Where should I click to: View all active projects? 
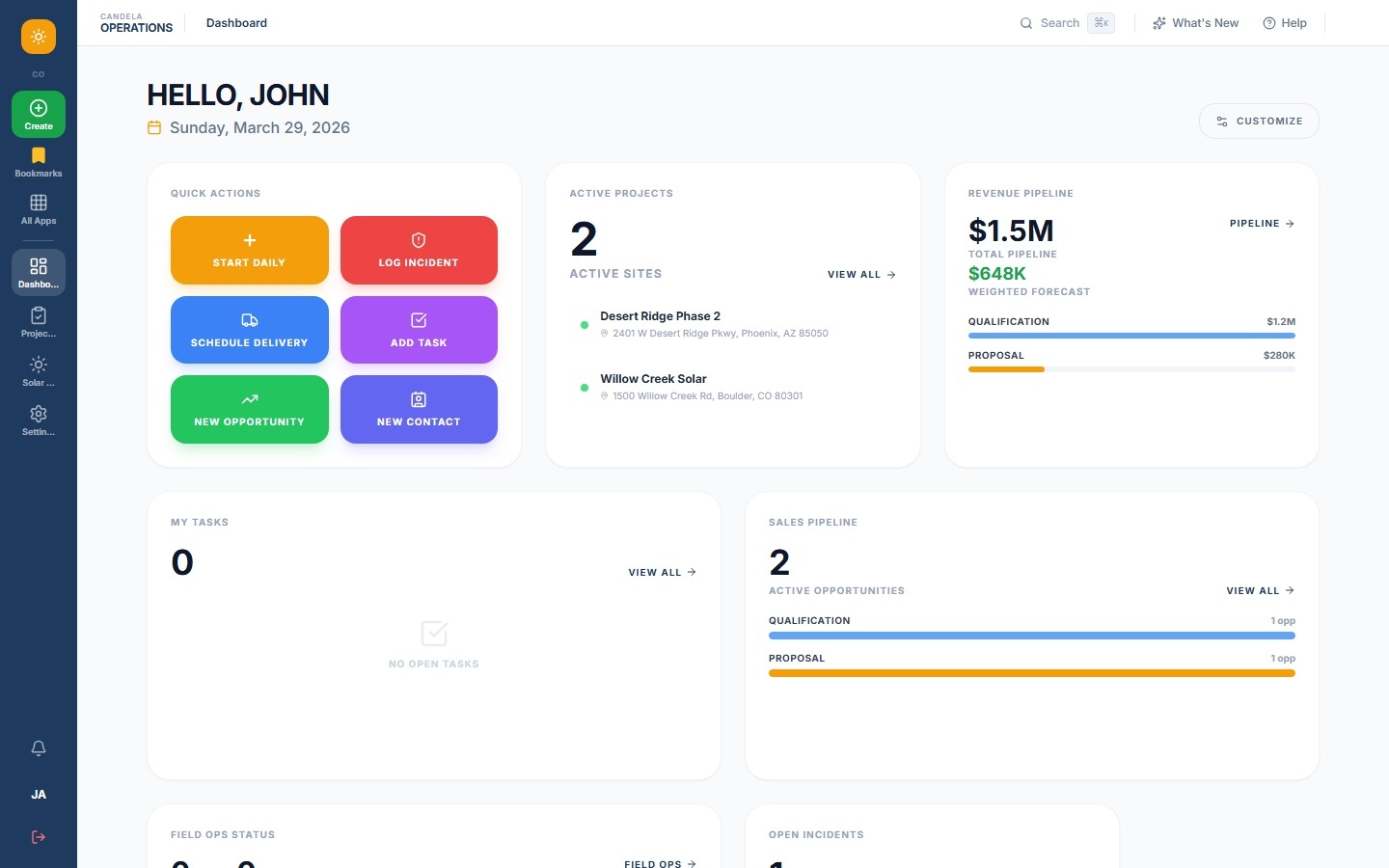click(861, 275)
